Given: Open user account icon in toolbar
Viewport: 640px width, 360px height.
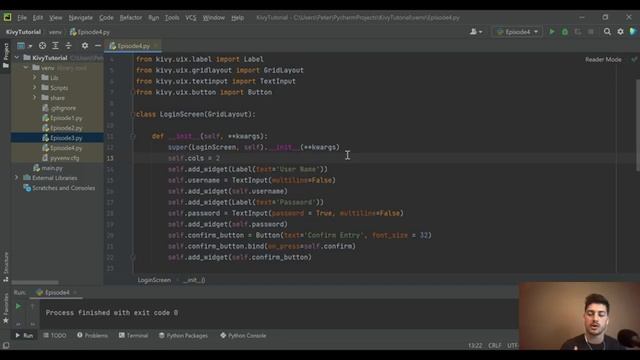Looking at the screenshot, I should [x=476, y=32].
